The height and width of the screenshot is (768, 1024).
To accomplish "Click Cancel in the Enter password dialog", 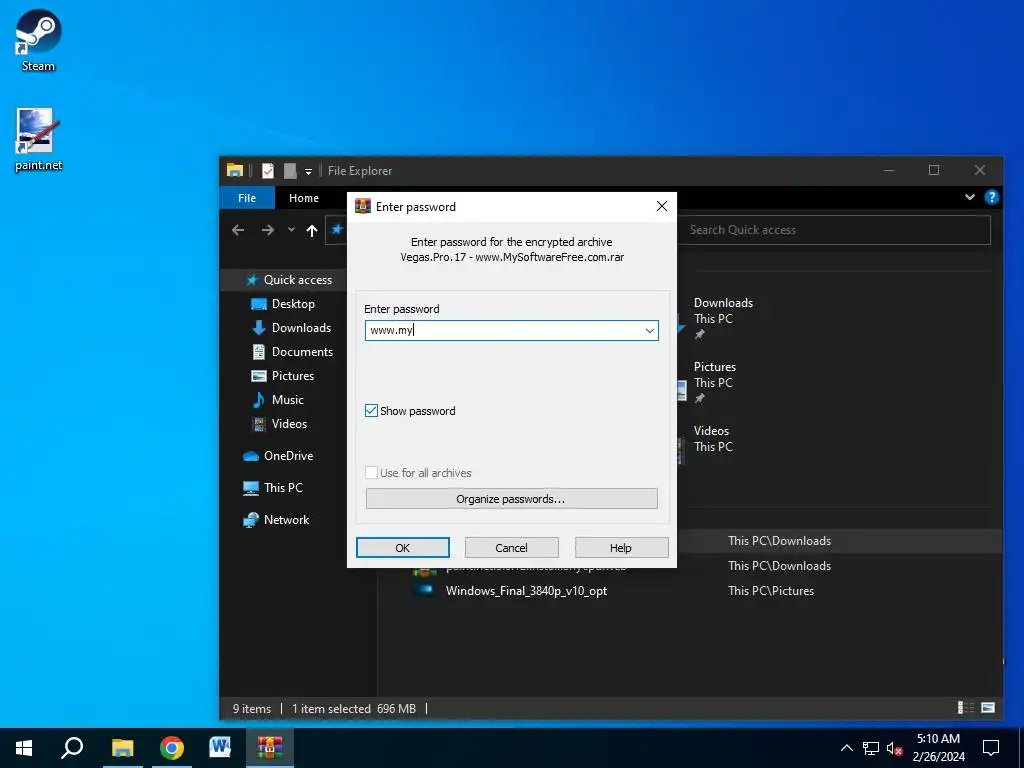I will pyautogui.click(x=511, y=548).
